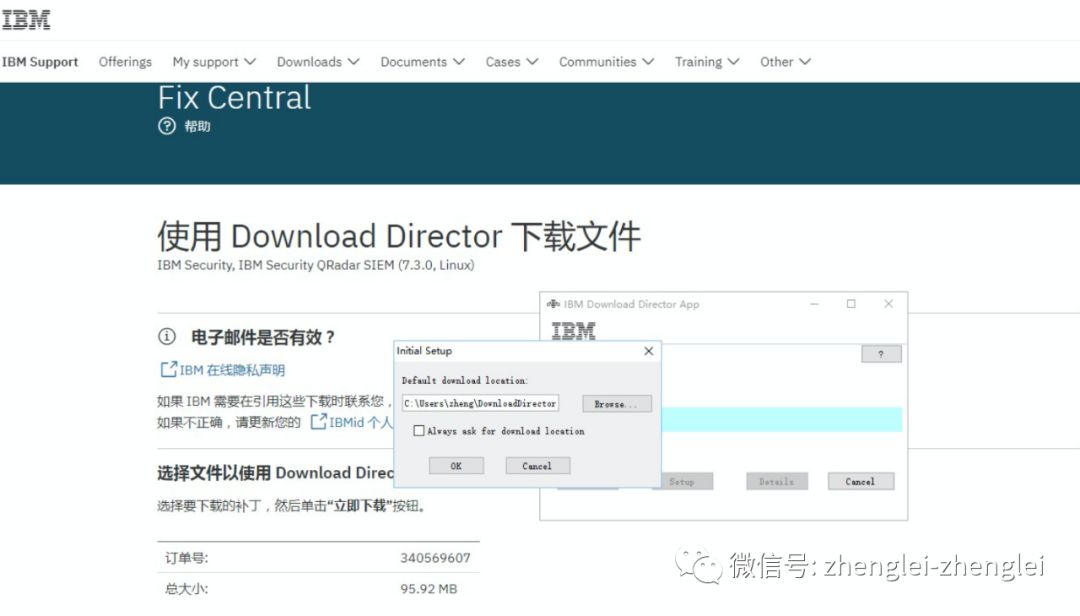
Task: Expand the Cases menu
Action: [512, 62]
